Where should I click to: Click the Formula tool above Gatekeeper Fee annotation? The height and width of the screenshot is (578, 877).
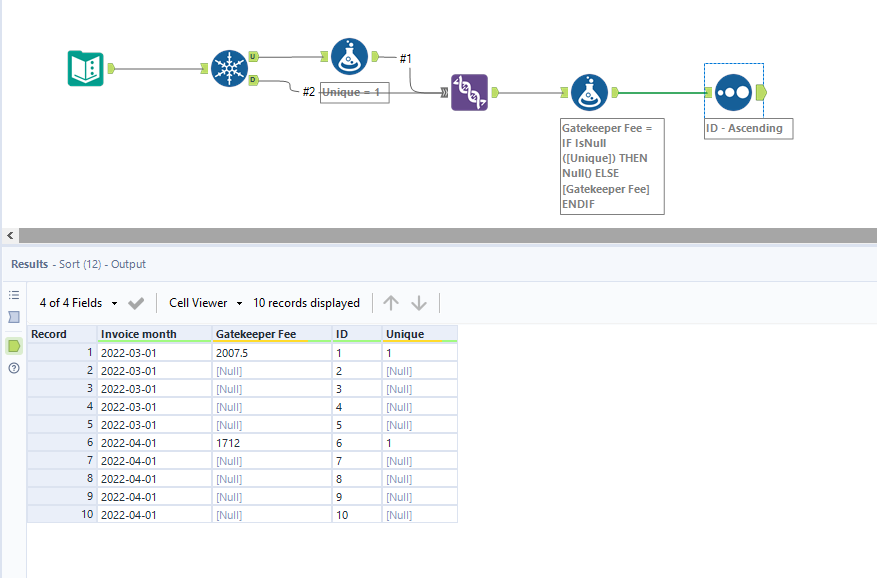[590, 92]
